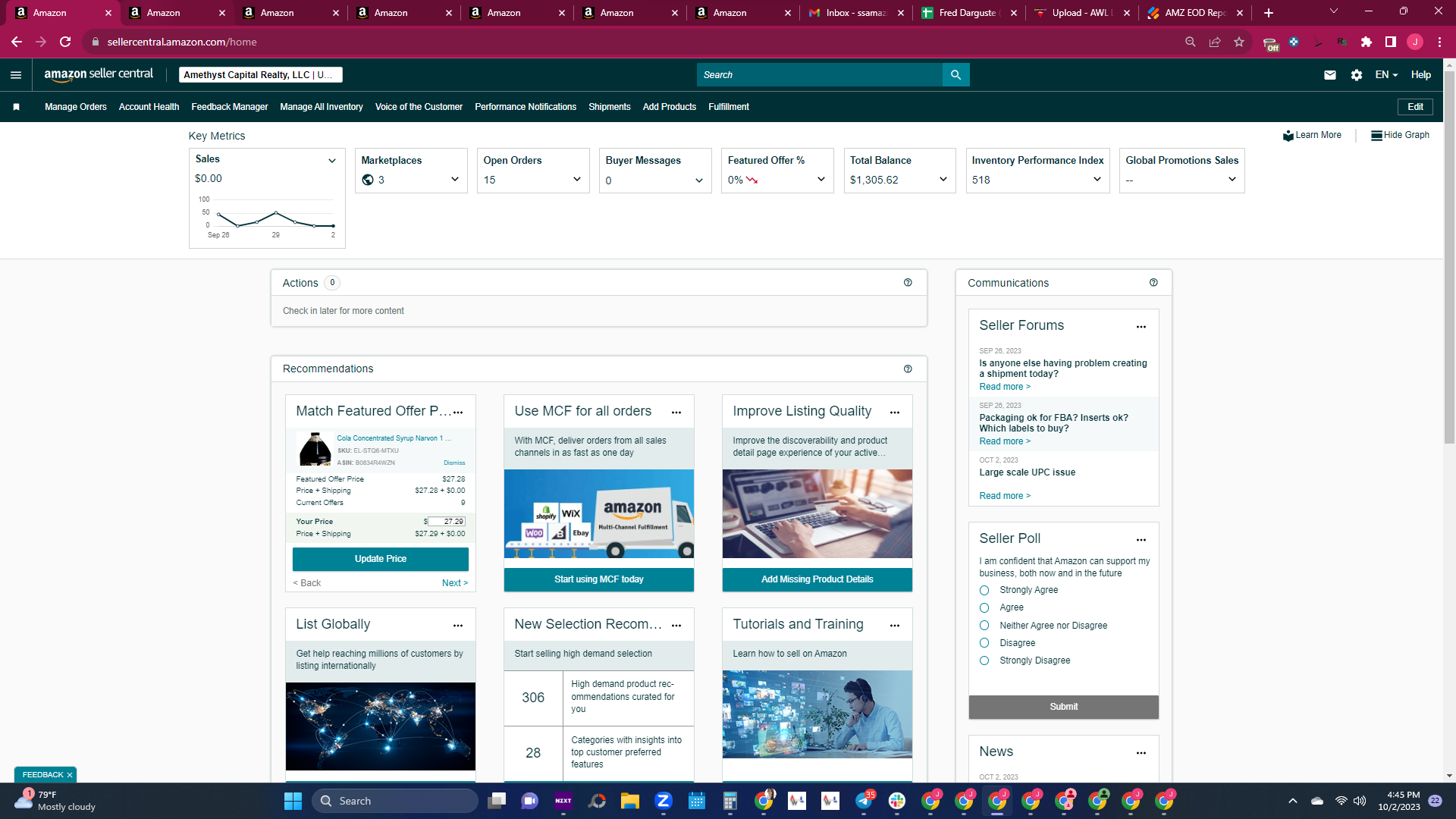This screenshot has width=1456, height=819.
Task: Open help icon for Communications panel
Action: (1153, 282)
